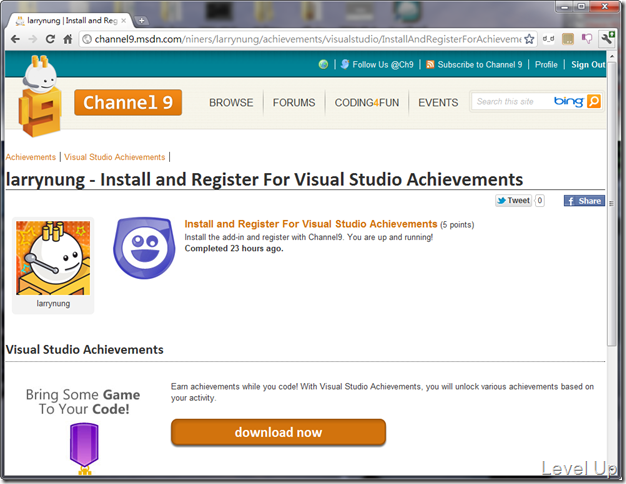
Task: Click the tan square extension icon
Action: point(568,39)
